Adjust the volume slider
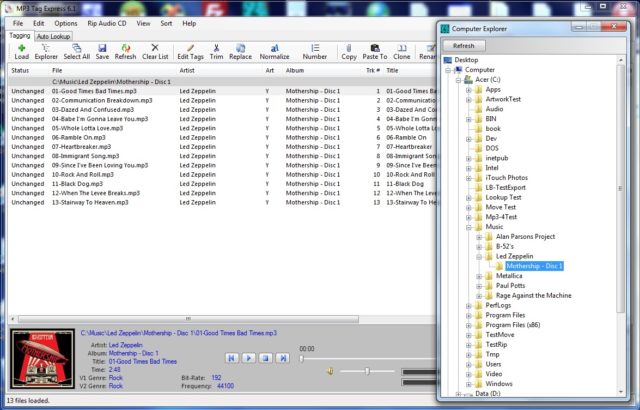Screen dimensions: 640x410 367,371
